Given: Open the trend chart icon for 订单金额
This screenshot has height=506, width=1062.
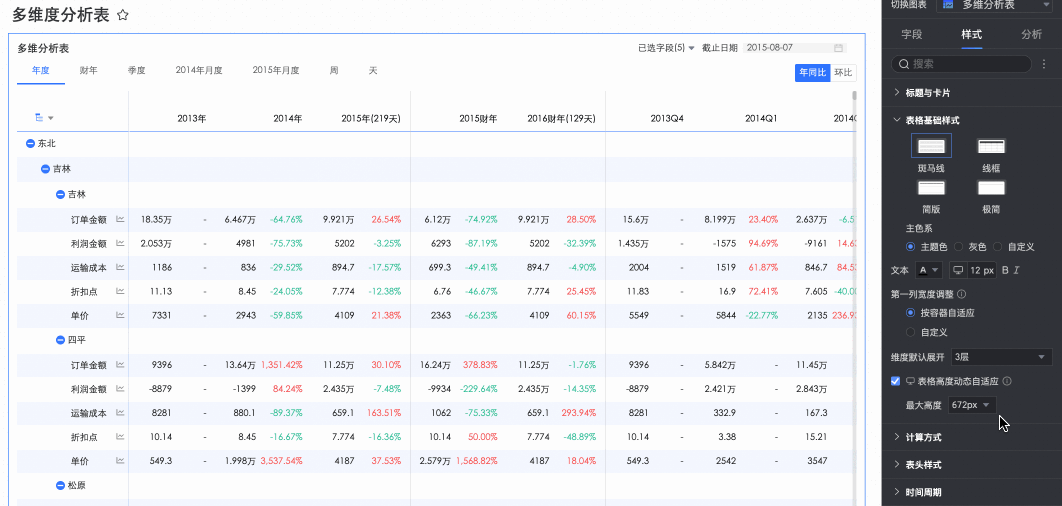Looking at the screenshot, I should (120, 219).
